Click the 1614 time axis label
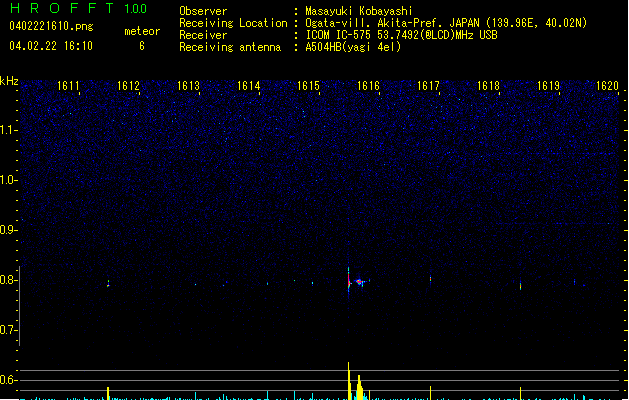 coord(248,86)
